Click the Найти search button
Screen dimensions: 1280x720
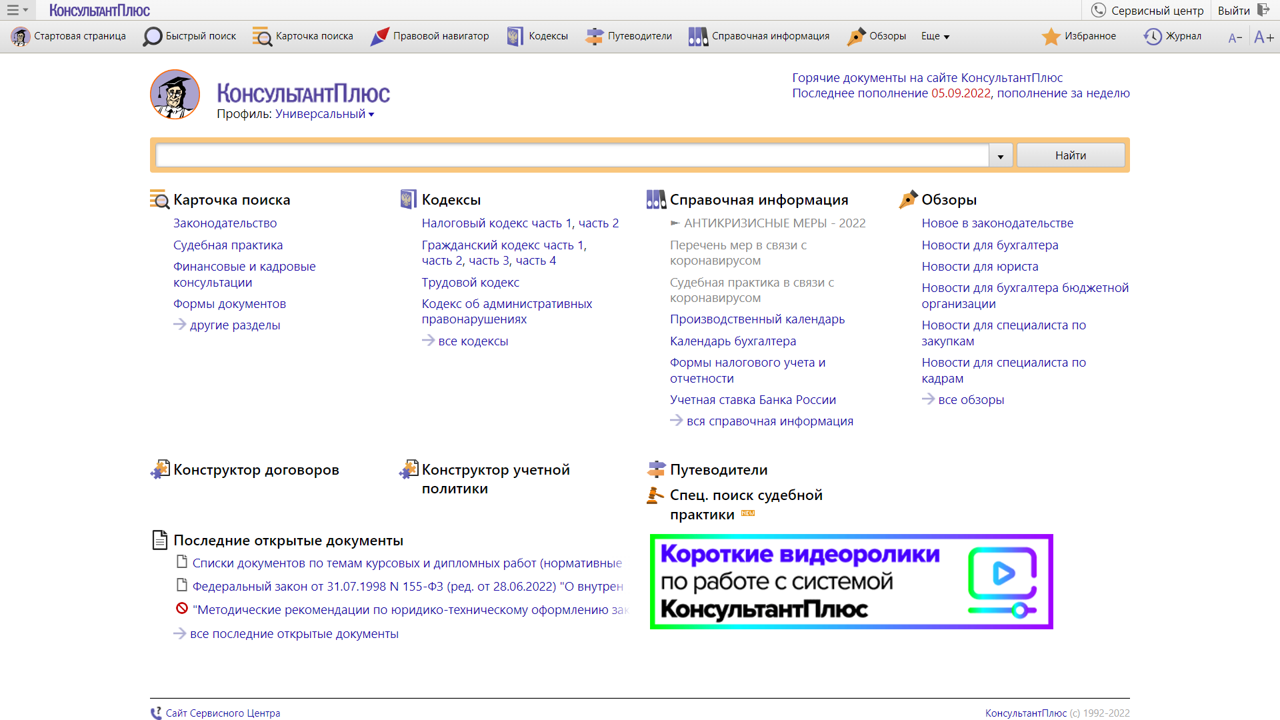point(1070,155)
